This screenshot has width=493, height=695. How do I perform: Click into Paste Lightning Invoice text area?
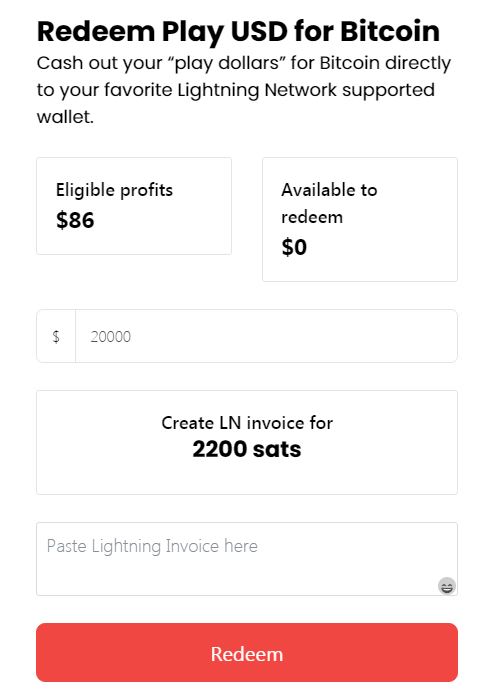tap(246, 558)
